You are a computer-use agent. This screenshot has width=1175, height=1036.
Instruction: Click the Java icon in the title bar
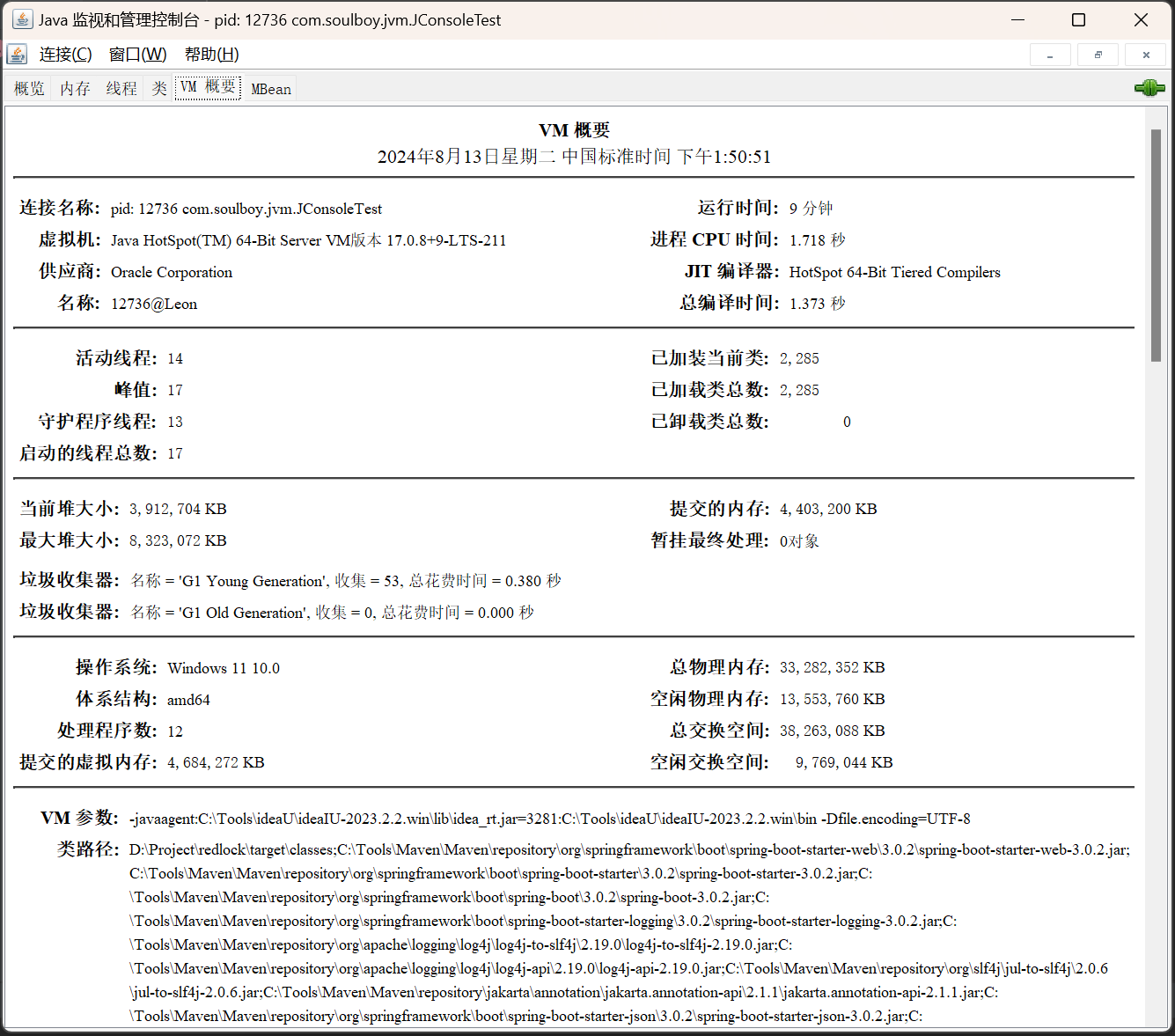pyautogui.click(x=22, y=19)
